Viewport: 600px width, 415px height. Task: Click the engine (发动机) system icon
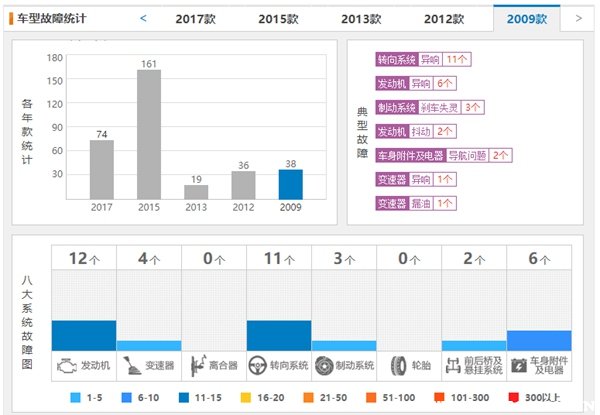coord(66,365)
